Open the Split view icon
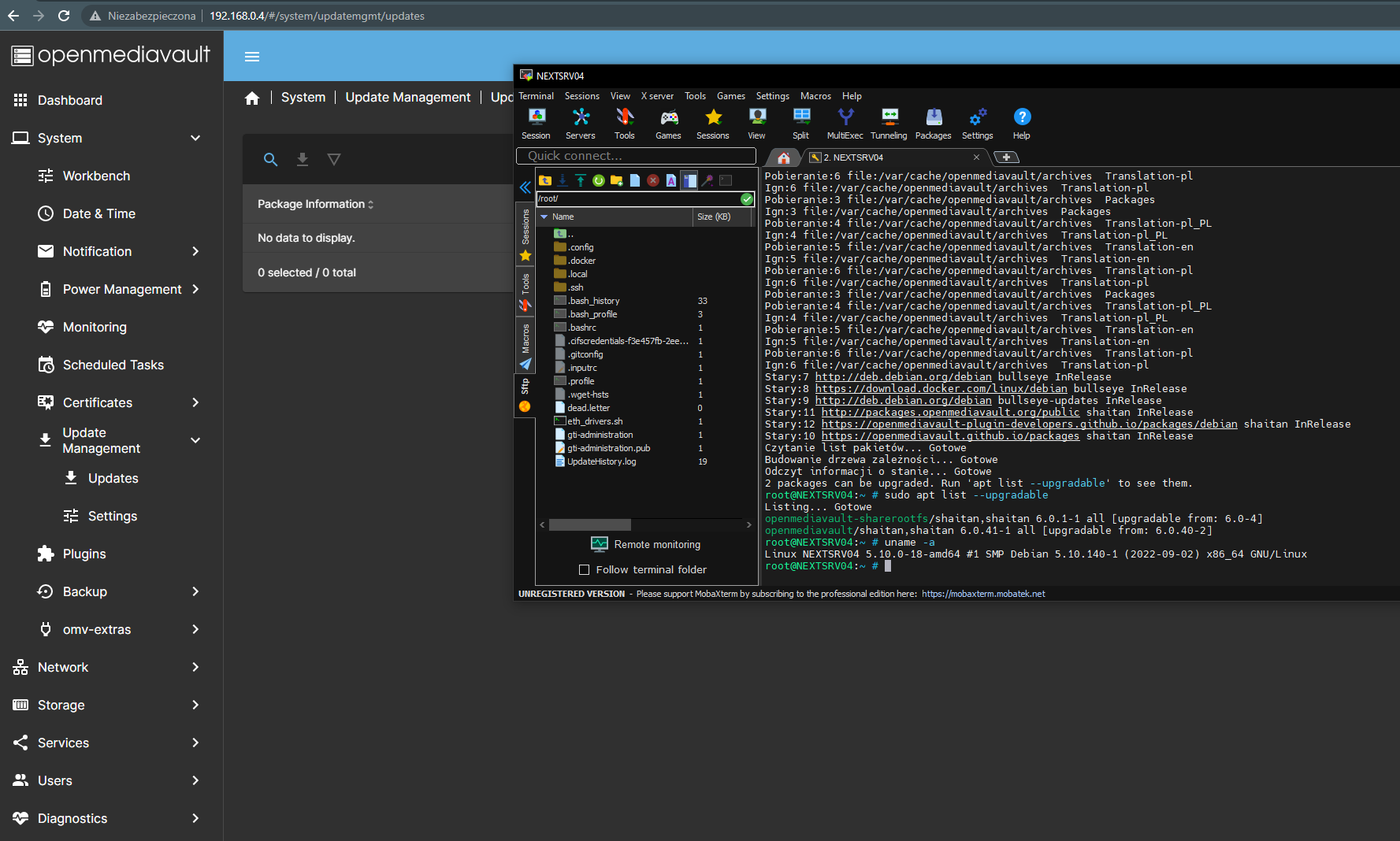The image size is (1400, 841). (801, 123)
